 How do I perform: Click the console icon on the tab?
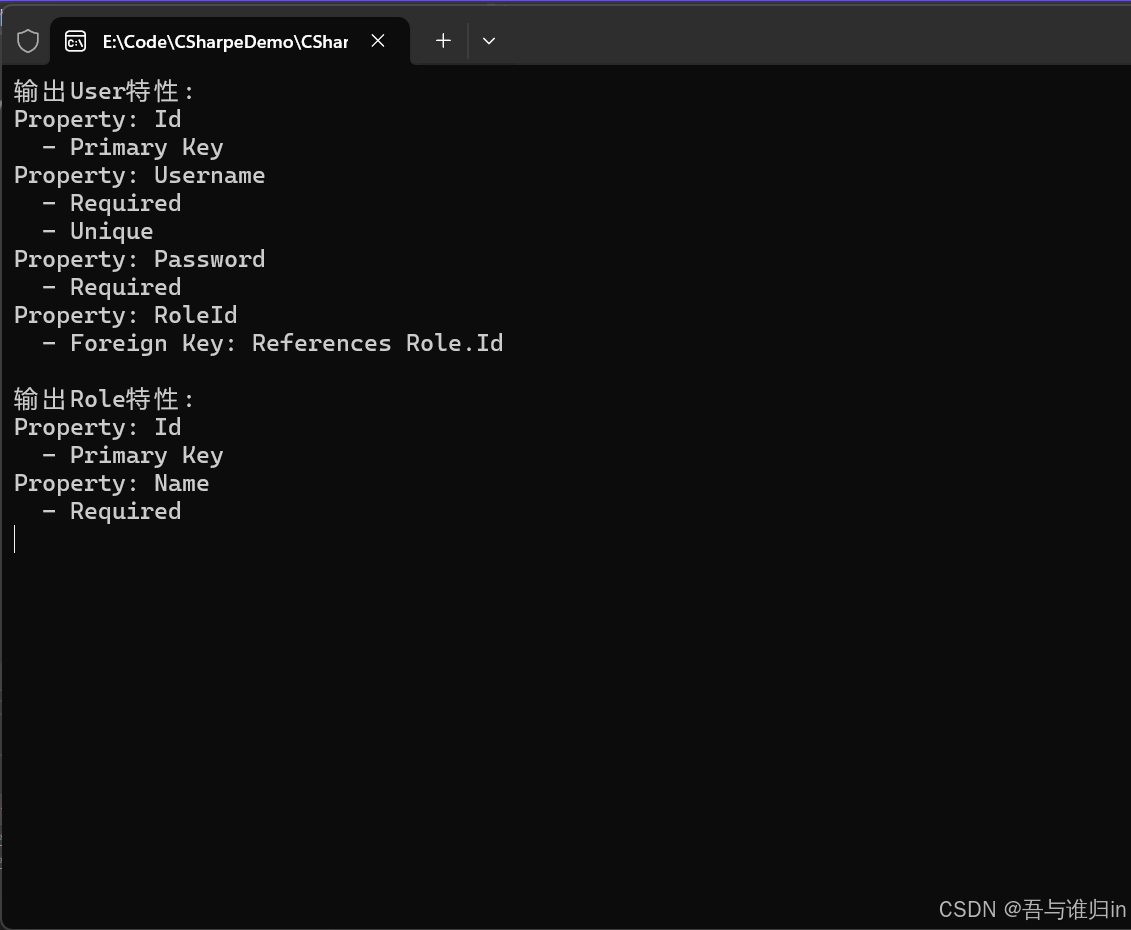[75, 42]
